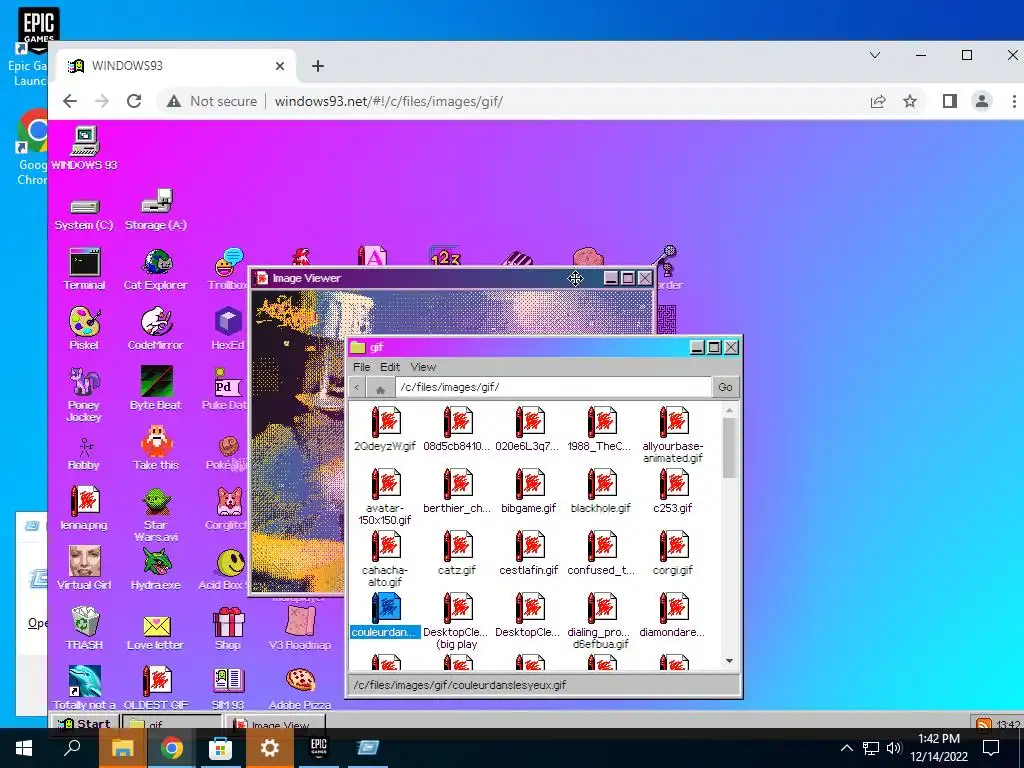
Task: Reload the Chrome page
Action: coord(134,101)
